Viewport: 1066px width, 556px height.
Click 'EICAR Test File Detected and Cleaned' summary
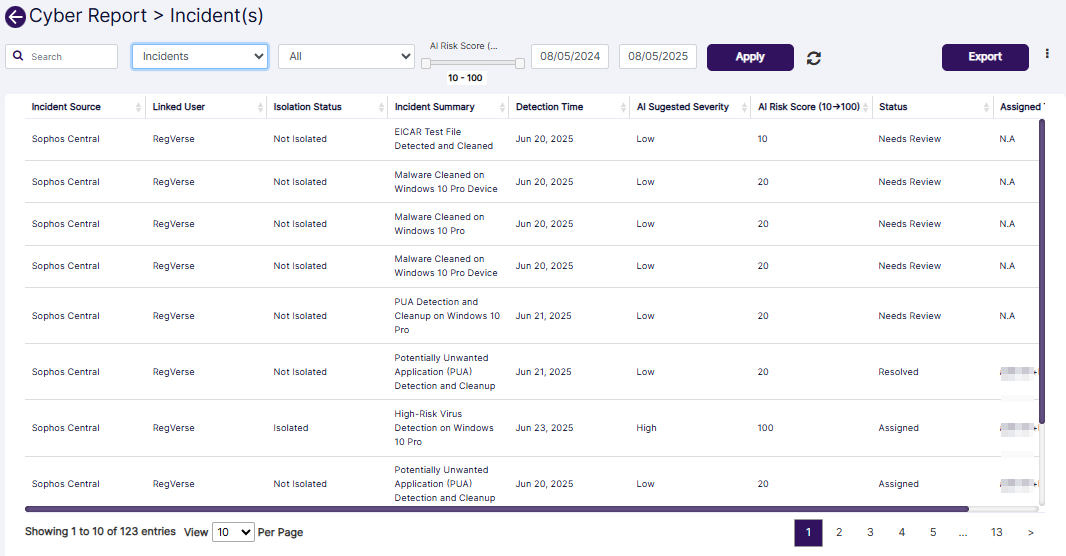pyautogui.click(x=444, y=139)
